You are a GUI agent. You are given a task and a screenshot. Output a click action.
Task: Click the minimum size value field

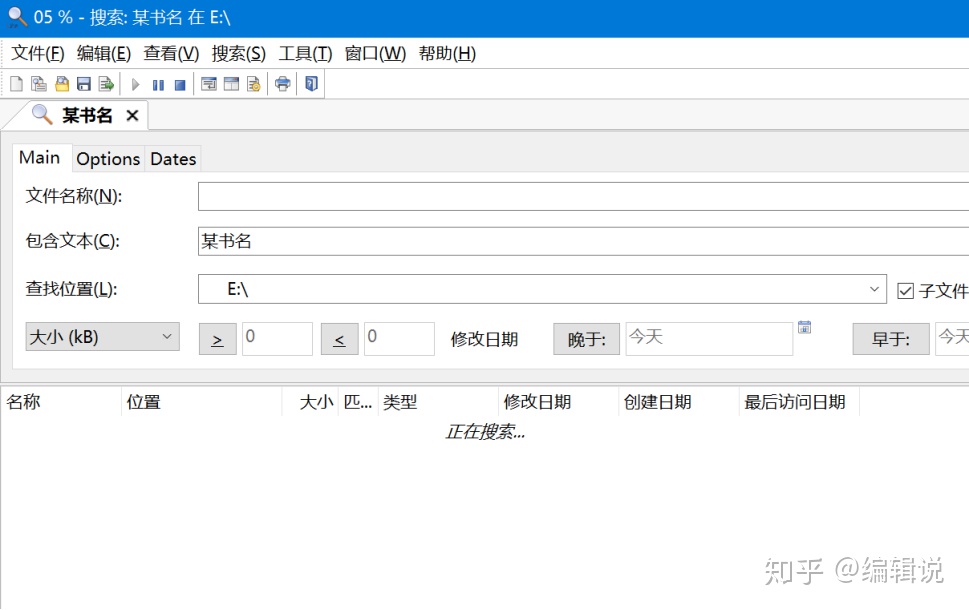click(277, 339)
